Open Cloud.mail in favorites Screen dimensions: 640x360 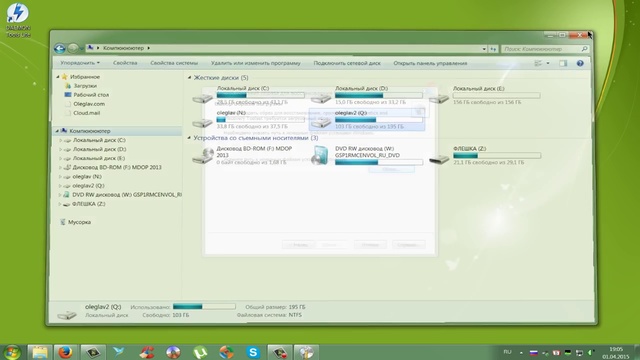click(x=87, y=113)
